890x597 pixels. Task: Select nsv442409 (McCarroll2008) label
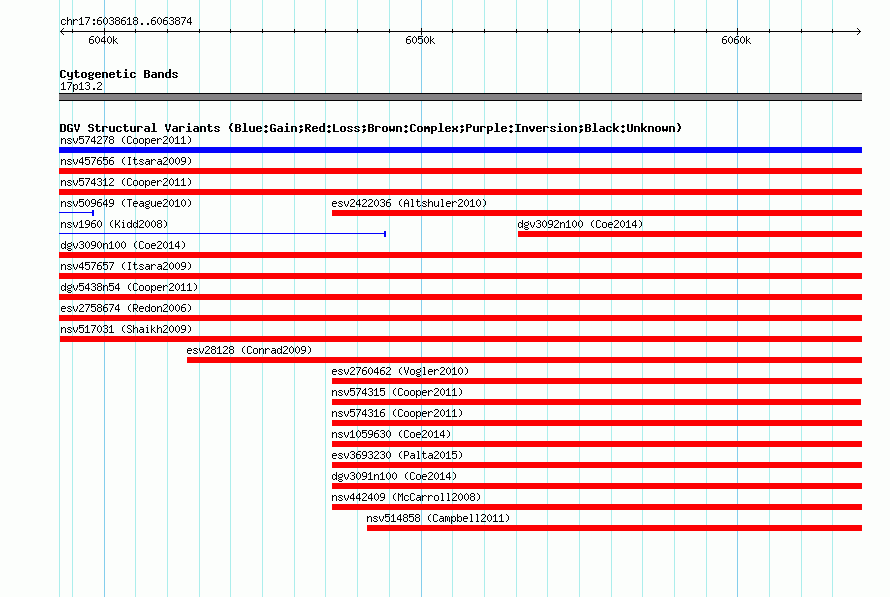[x=406, y=497]
